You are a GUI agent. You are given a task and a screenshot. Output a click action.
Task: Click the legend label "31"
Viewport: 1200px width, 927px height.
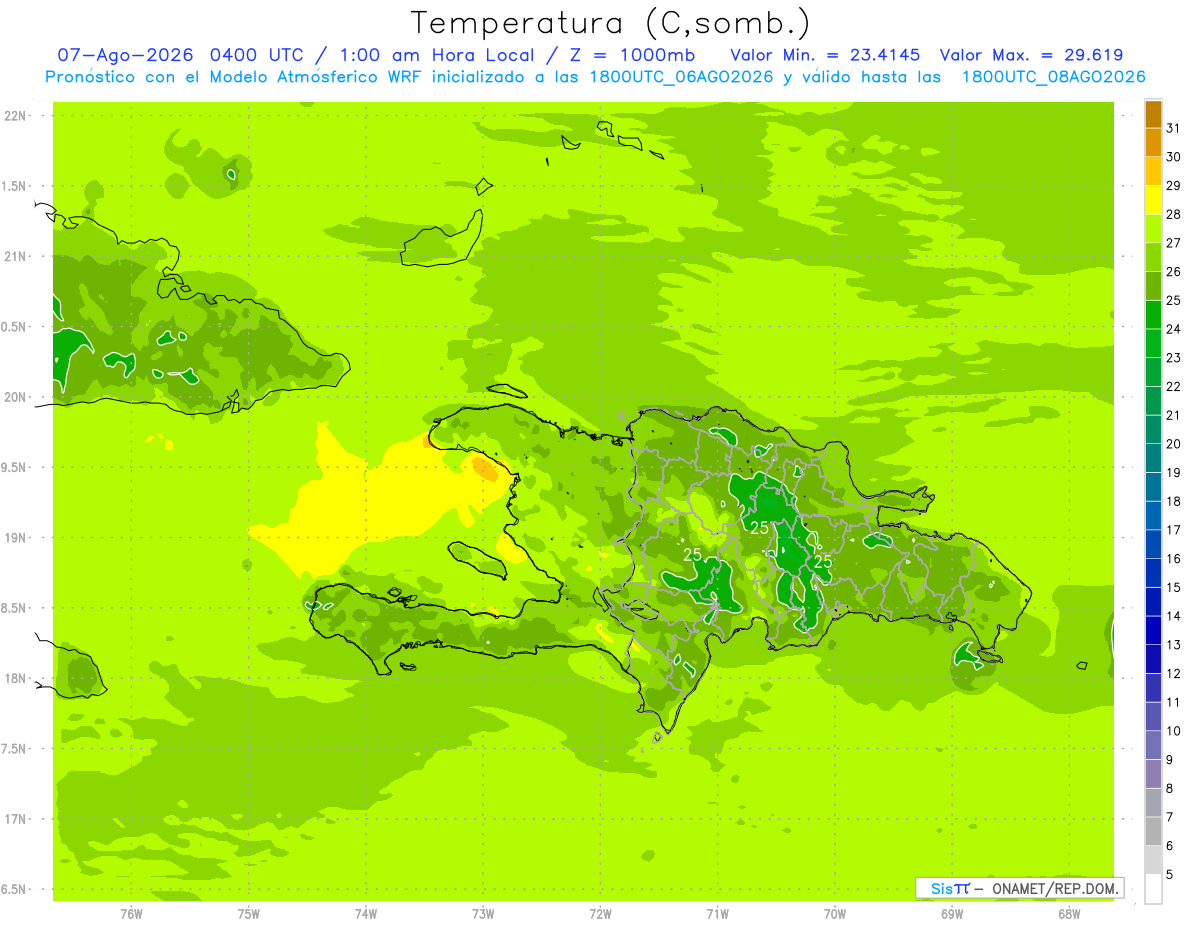coord(1174,128)
